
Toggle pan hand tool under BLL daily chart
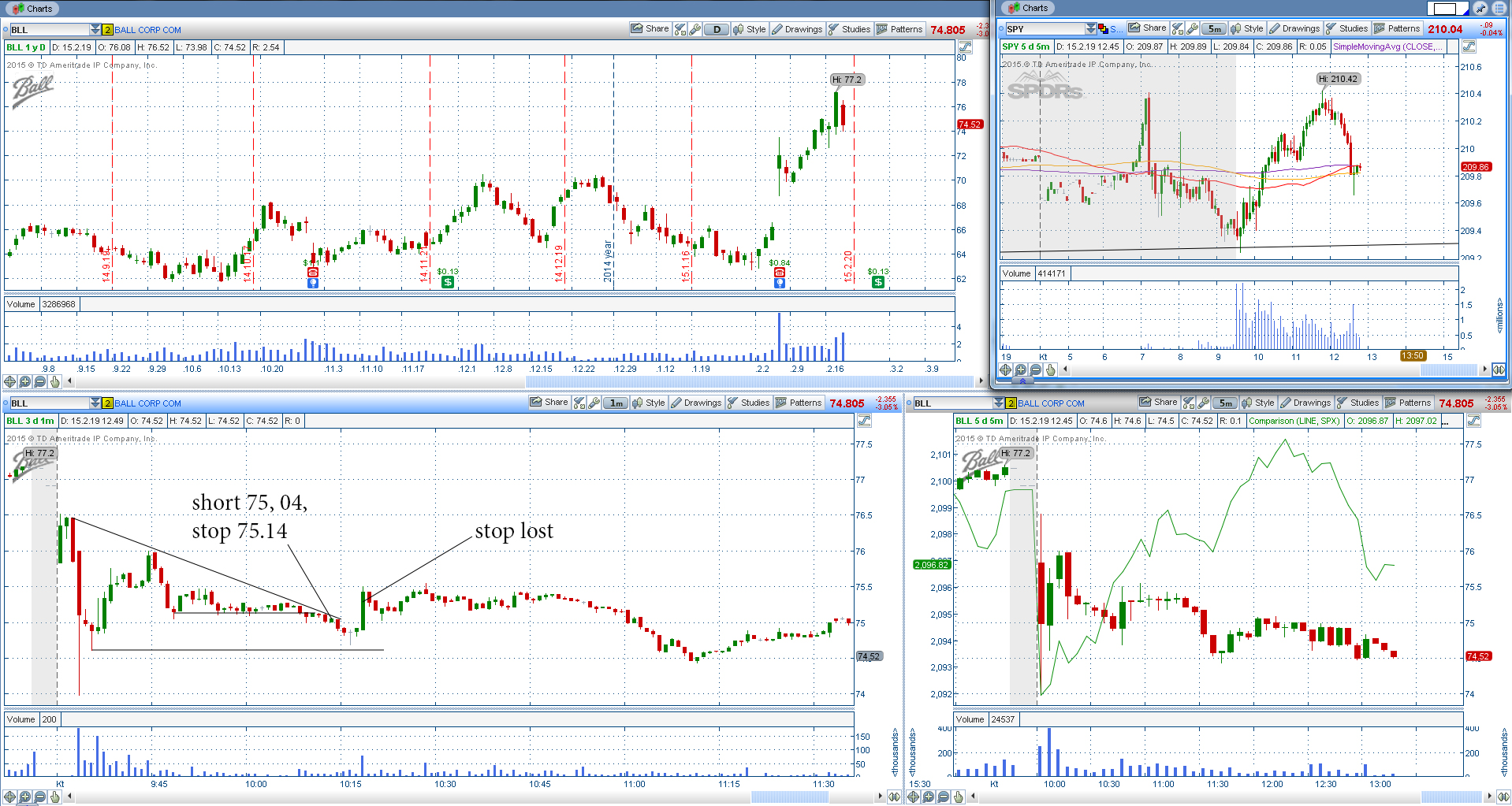pos(54,381)
